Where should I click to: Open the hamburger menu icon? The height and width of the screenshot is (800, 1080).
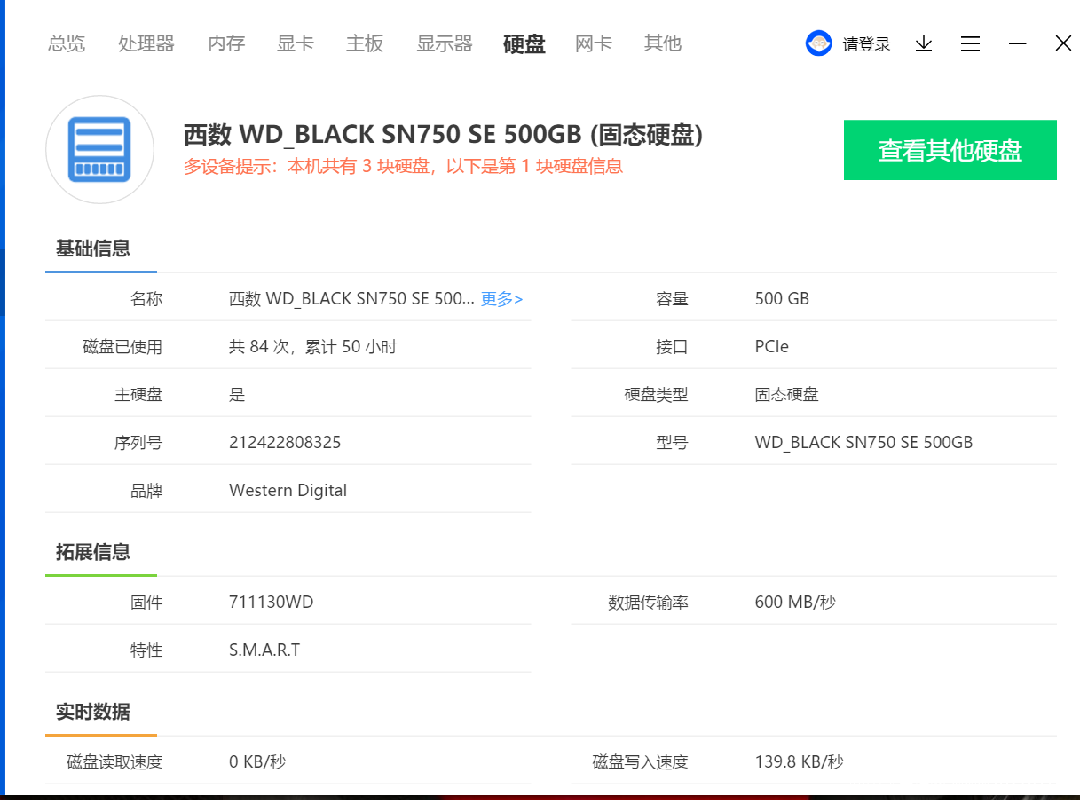(970, 43)
